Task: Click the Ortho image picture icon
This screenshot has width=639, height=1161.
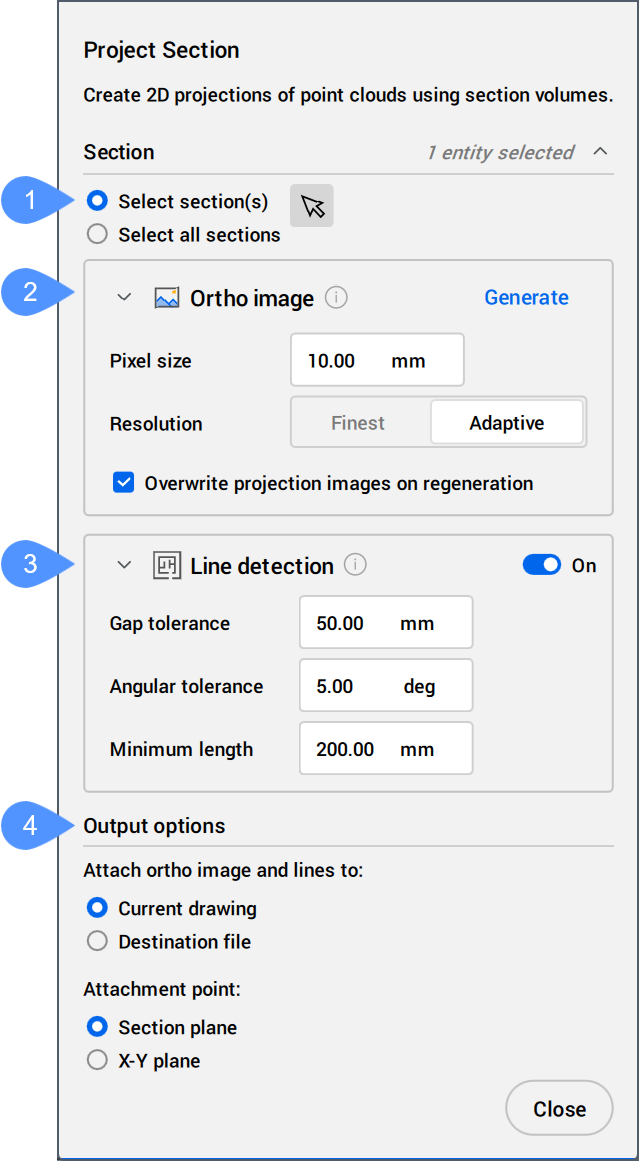Action: point(167,298)
